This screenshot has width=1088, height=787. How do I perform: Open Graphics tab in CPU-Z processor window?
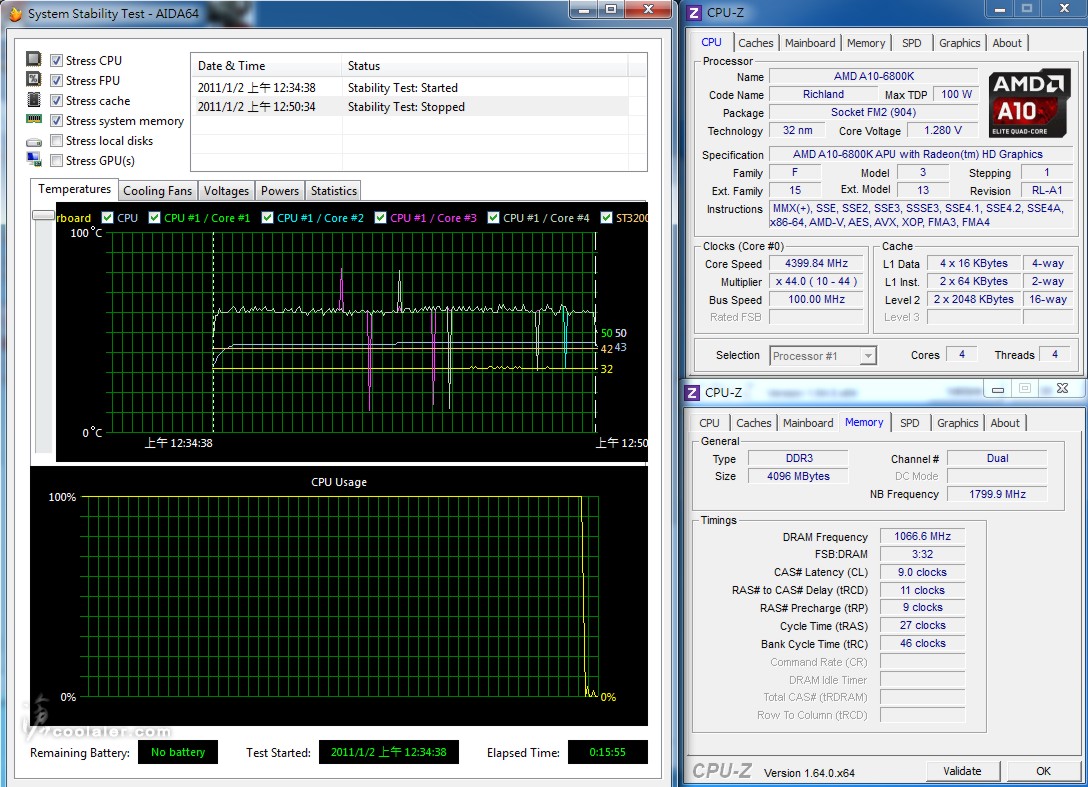[x=960, y=43]
